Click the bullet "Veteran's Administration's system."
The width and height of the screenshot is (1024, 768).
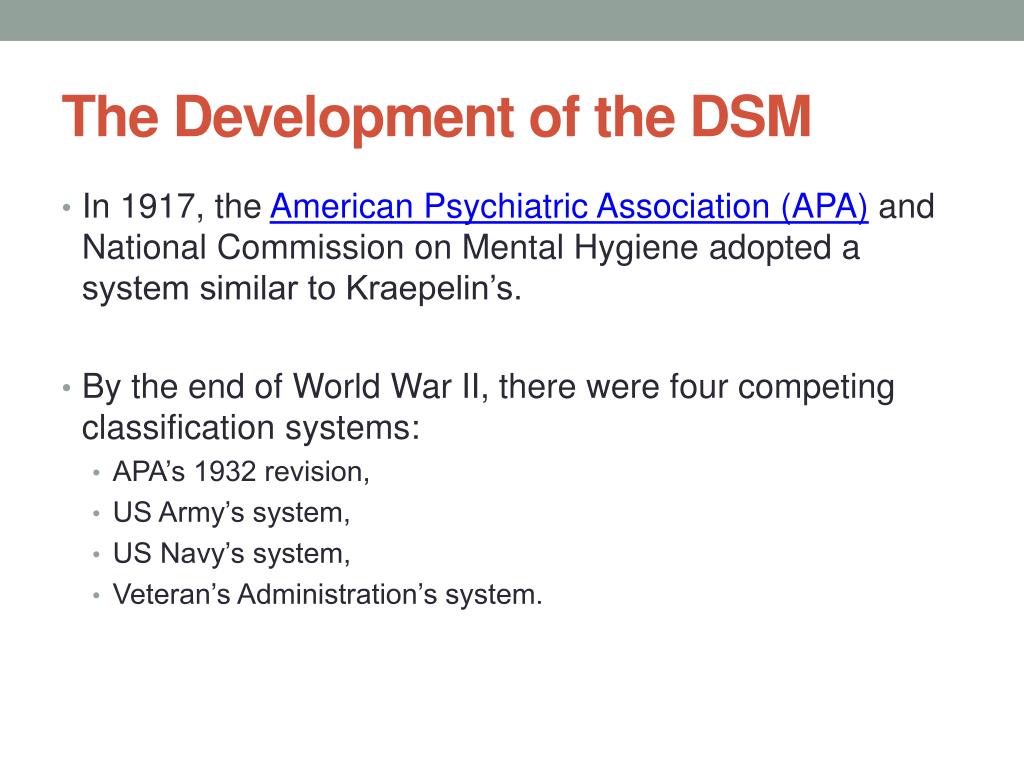(x=327, y=594)
